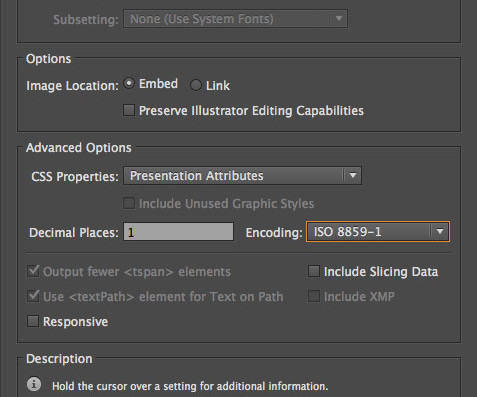Open the CSS Properties dropdown
477x397 pixels.
coord(242,176)
